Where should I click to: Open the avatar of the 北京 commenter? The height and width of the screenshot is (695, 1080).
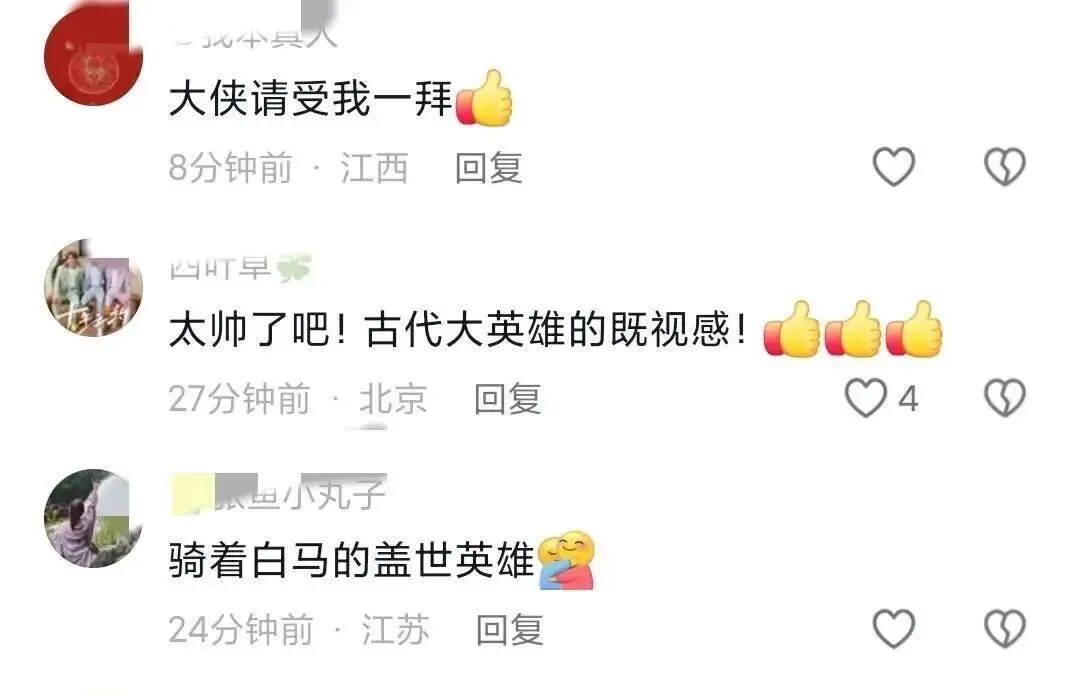[94, 287]
